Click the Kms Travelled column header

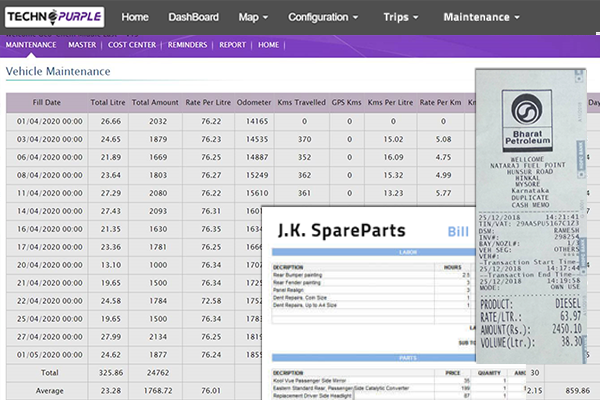(x=302, y=103)
